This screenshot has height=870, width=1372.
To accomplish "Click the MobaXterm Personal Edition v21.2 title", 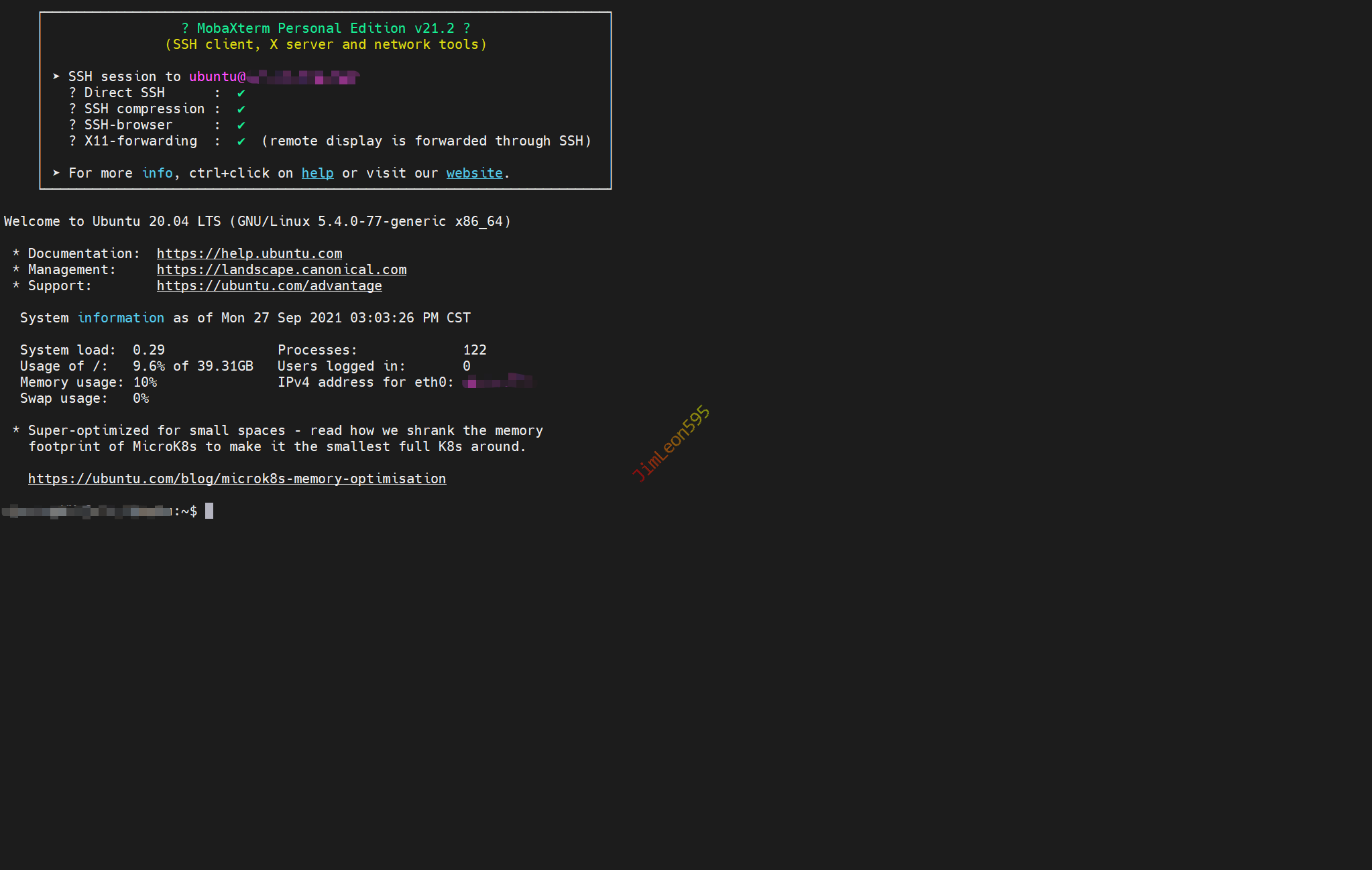I will pos(325,28).
